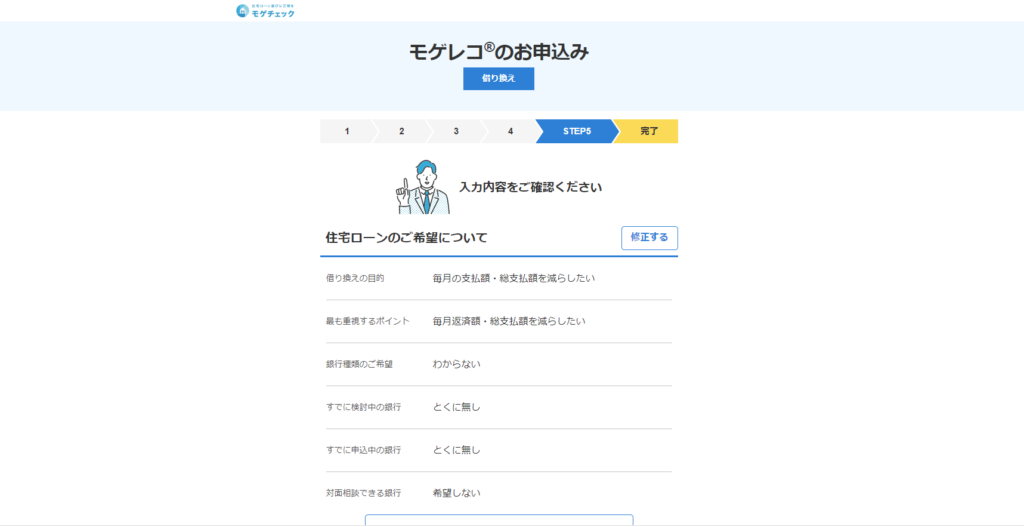
Task: Select the 完了 progress step
Action: (x=648, y=131)
